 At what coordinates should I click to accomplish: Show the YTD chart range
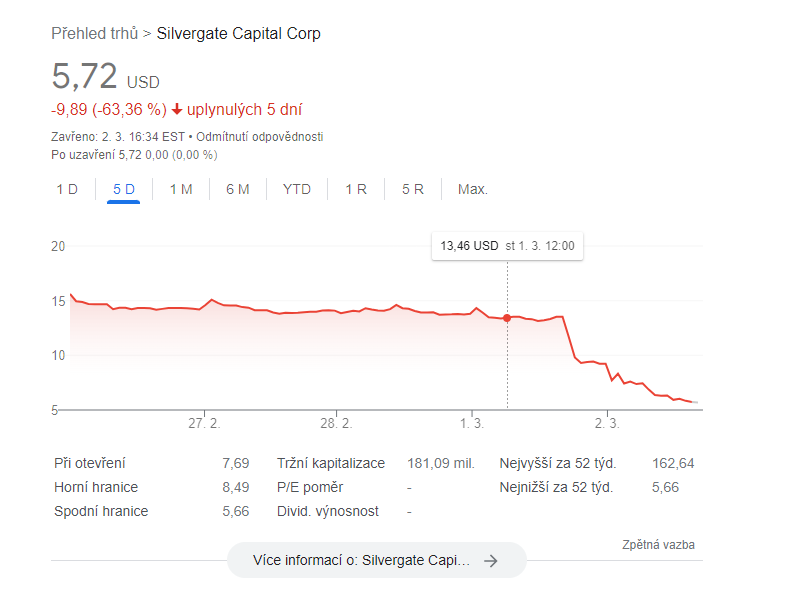(x=297, y=189)
